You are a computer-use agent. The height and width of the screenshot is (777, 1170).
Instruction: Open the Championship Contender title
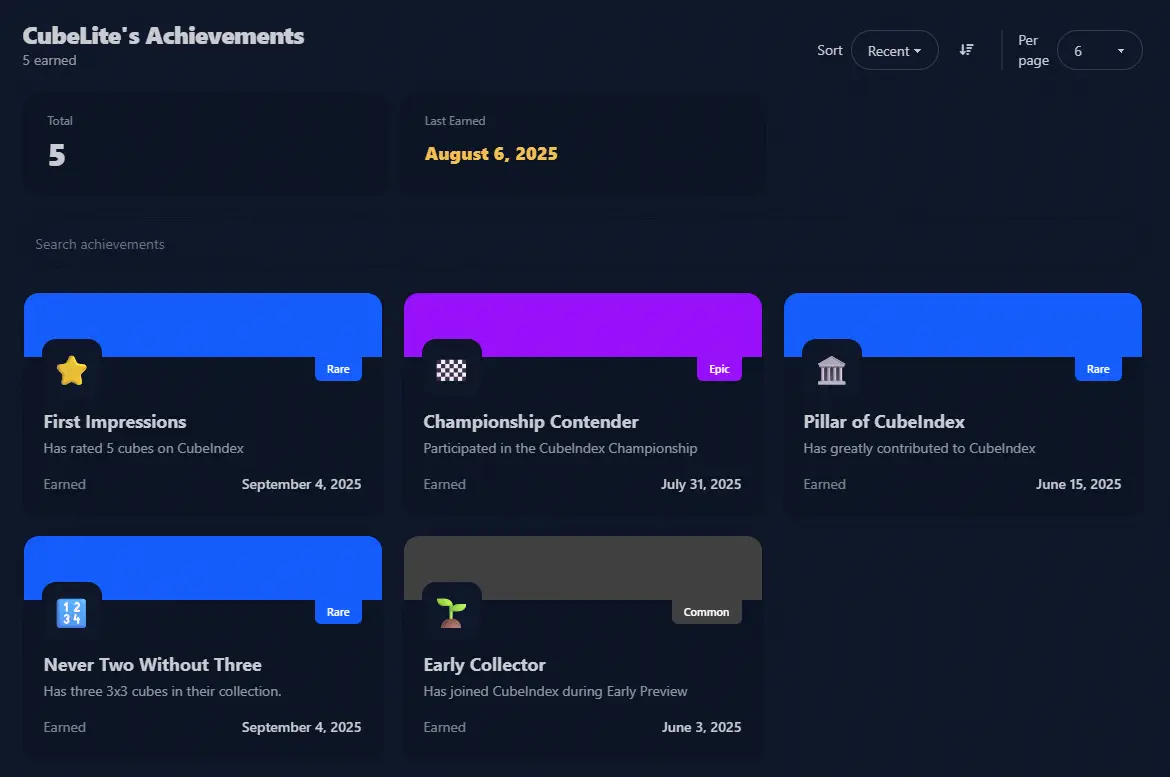click(531, 422)
